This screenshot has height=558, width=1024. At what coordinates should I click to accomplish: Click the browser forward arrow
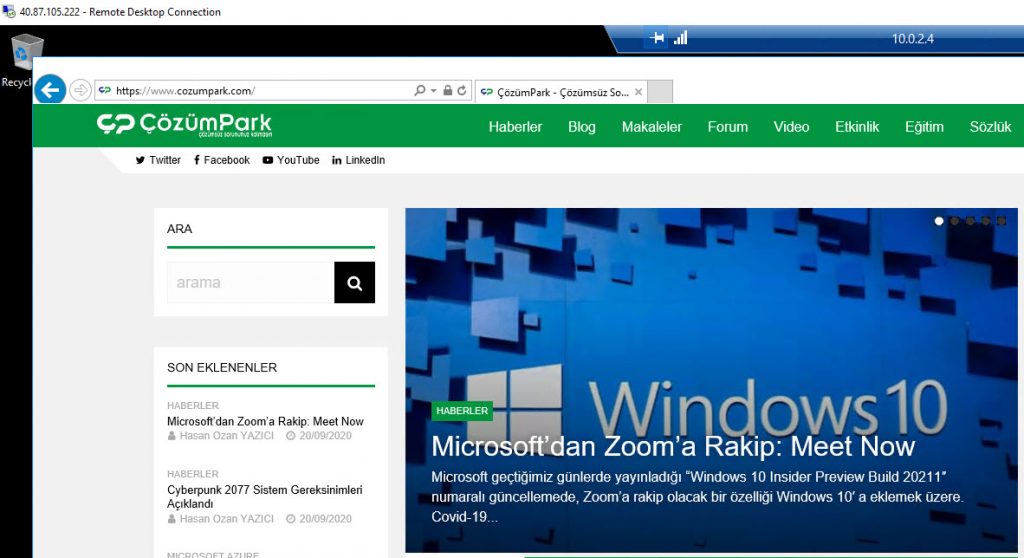tap(80, 90)
